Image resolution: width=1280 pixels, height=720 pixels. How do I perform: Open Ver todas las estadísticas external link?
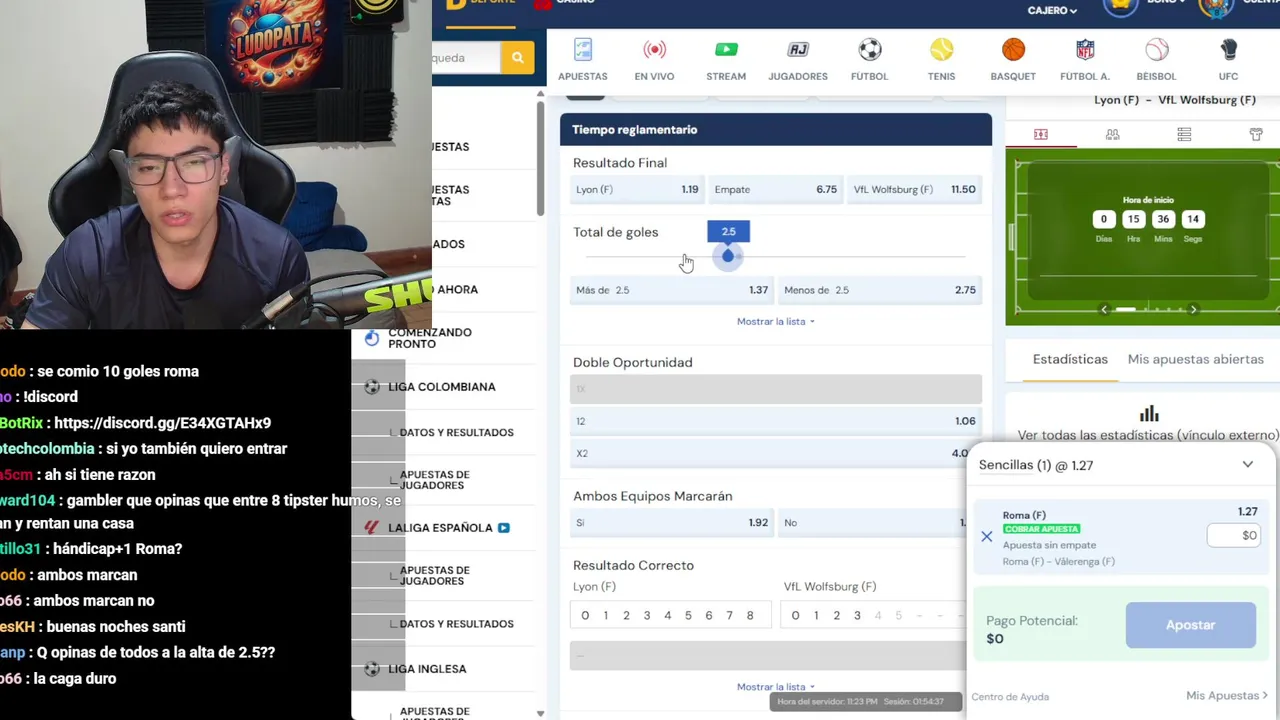pyautogui.click(x=1148, y=435)
